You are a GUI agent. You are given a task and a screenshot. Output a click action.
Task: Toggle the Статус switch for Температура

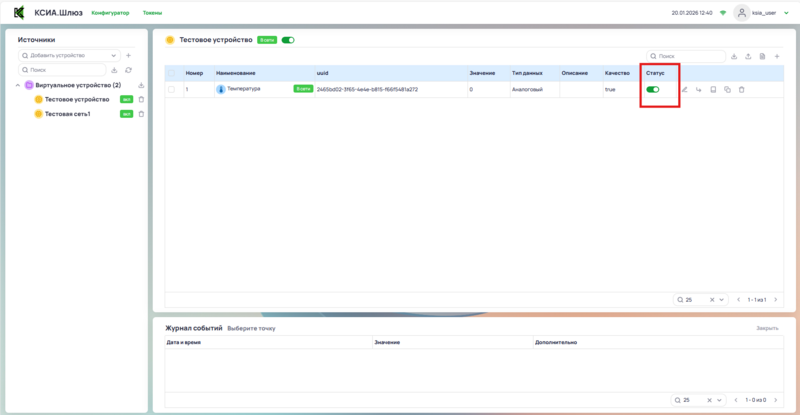653,90
